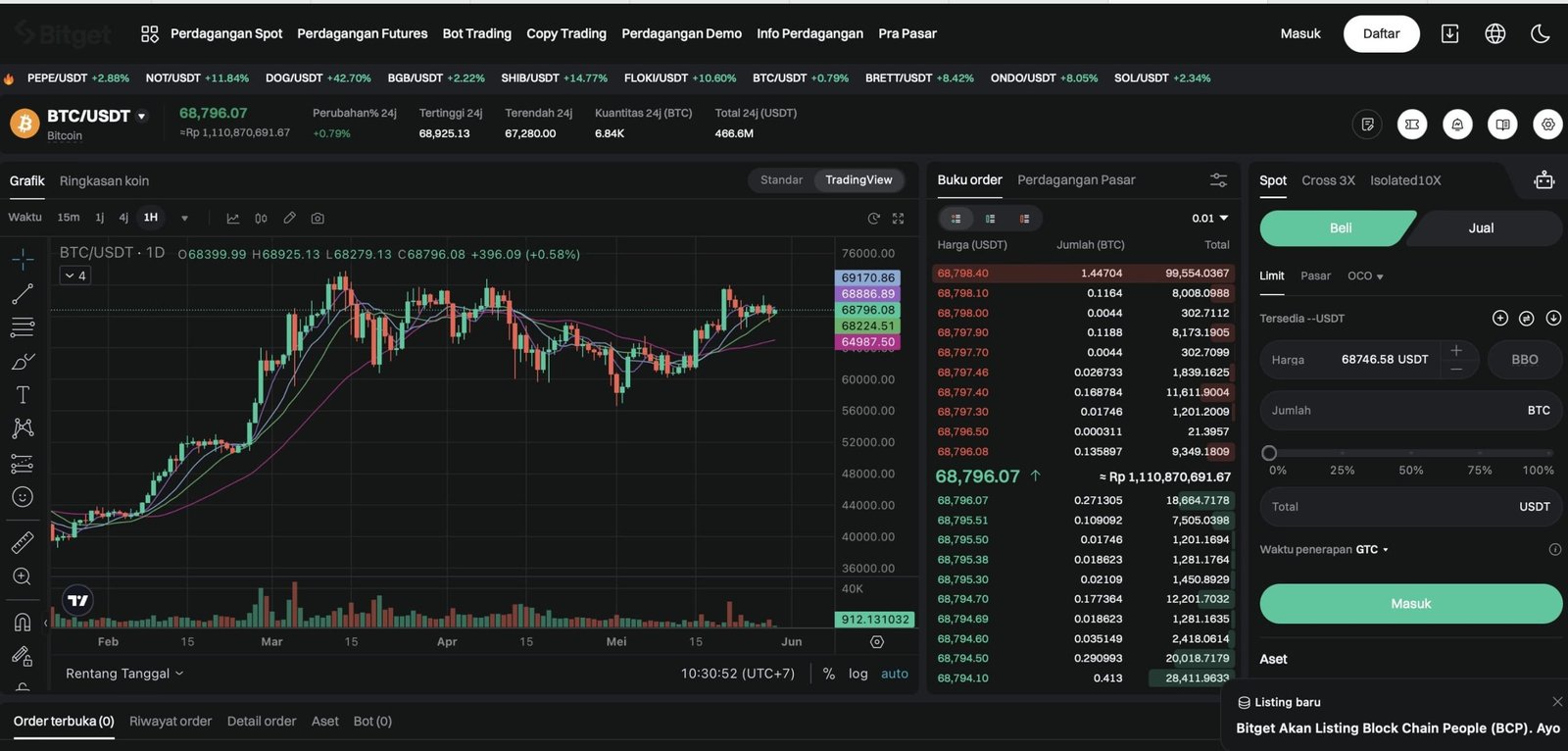This screenshot has height=751, width=1568.
Task: Select the chart patterns tool
Action: pyautogui.click(x=23, y=428)
